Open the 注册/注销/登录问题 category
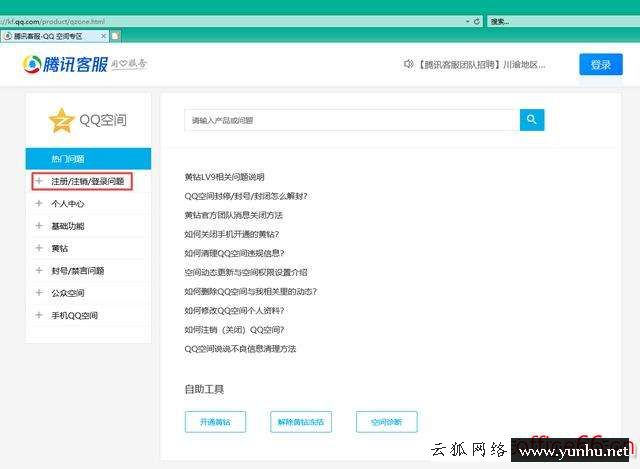The width and height of the screenshot is (640, 469). [87, 181]
